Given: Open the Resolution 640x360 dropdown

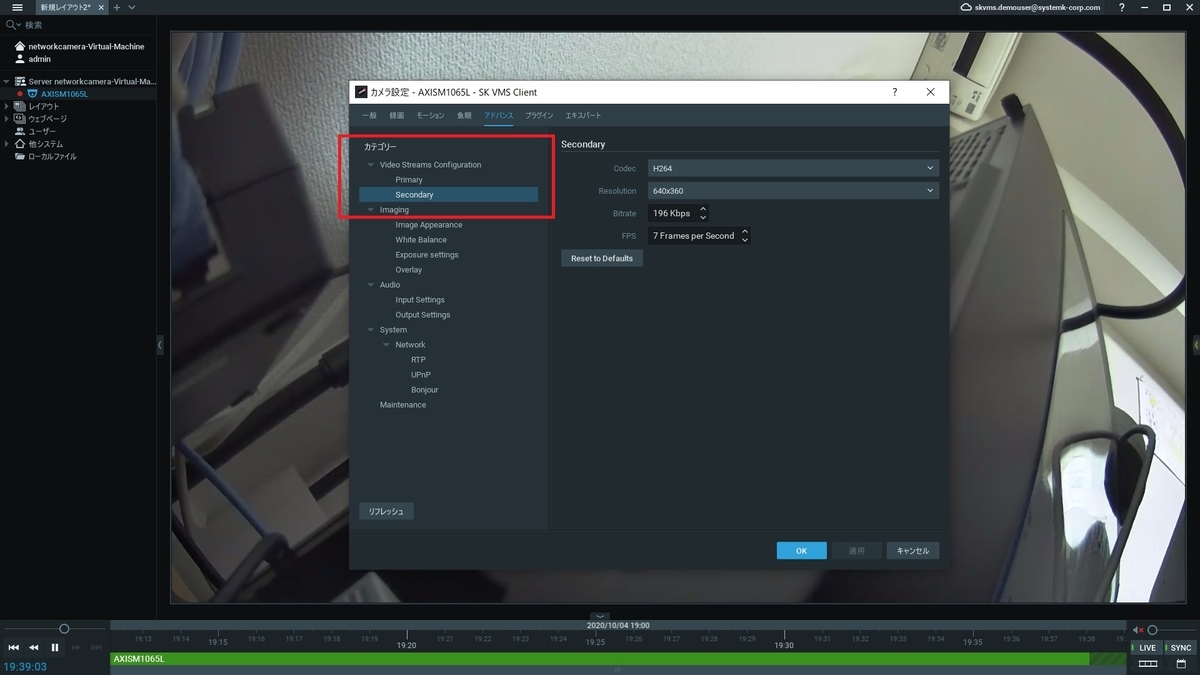Looking at the screenshot, I should tap(793, 191).
